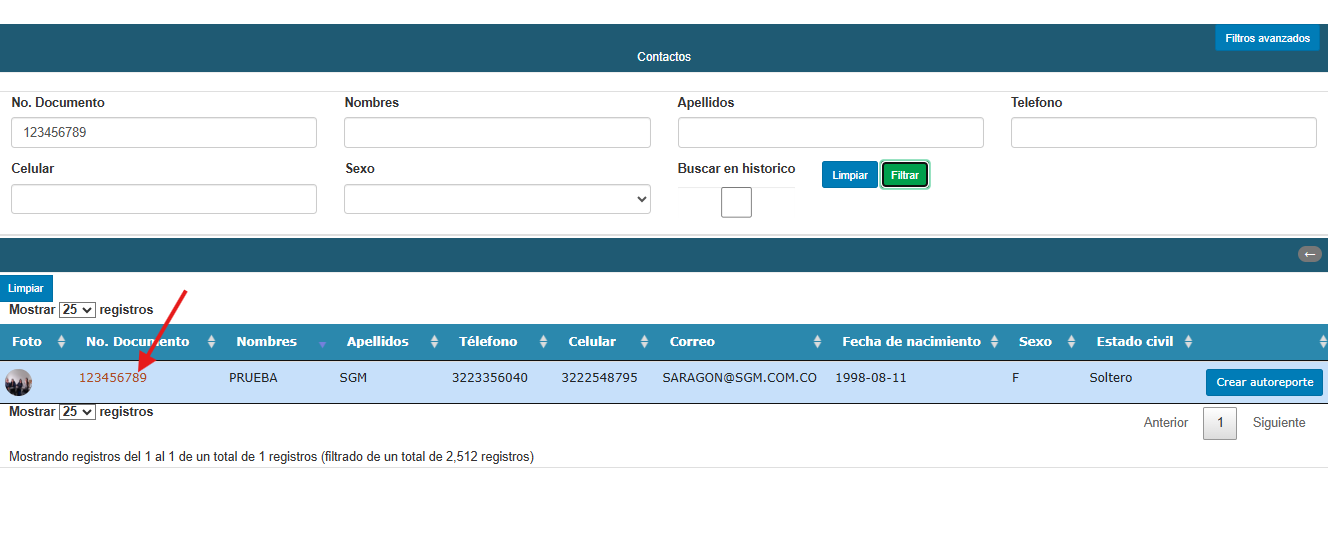
Task: Click the Mostrando registros summary text
Action: click(x=271, y=457)
